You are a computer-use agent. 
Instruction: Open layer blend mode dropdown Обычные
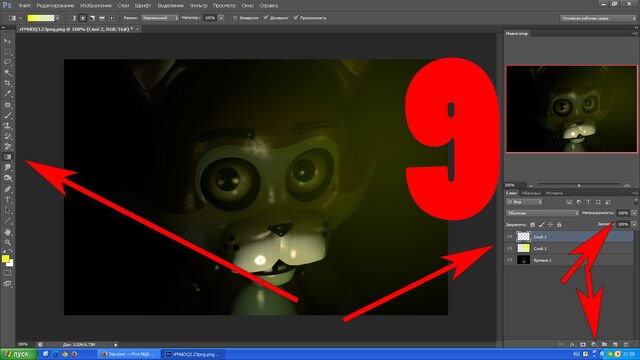point(542,213)
